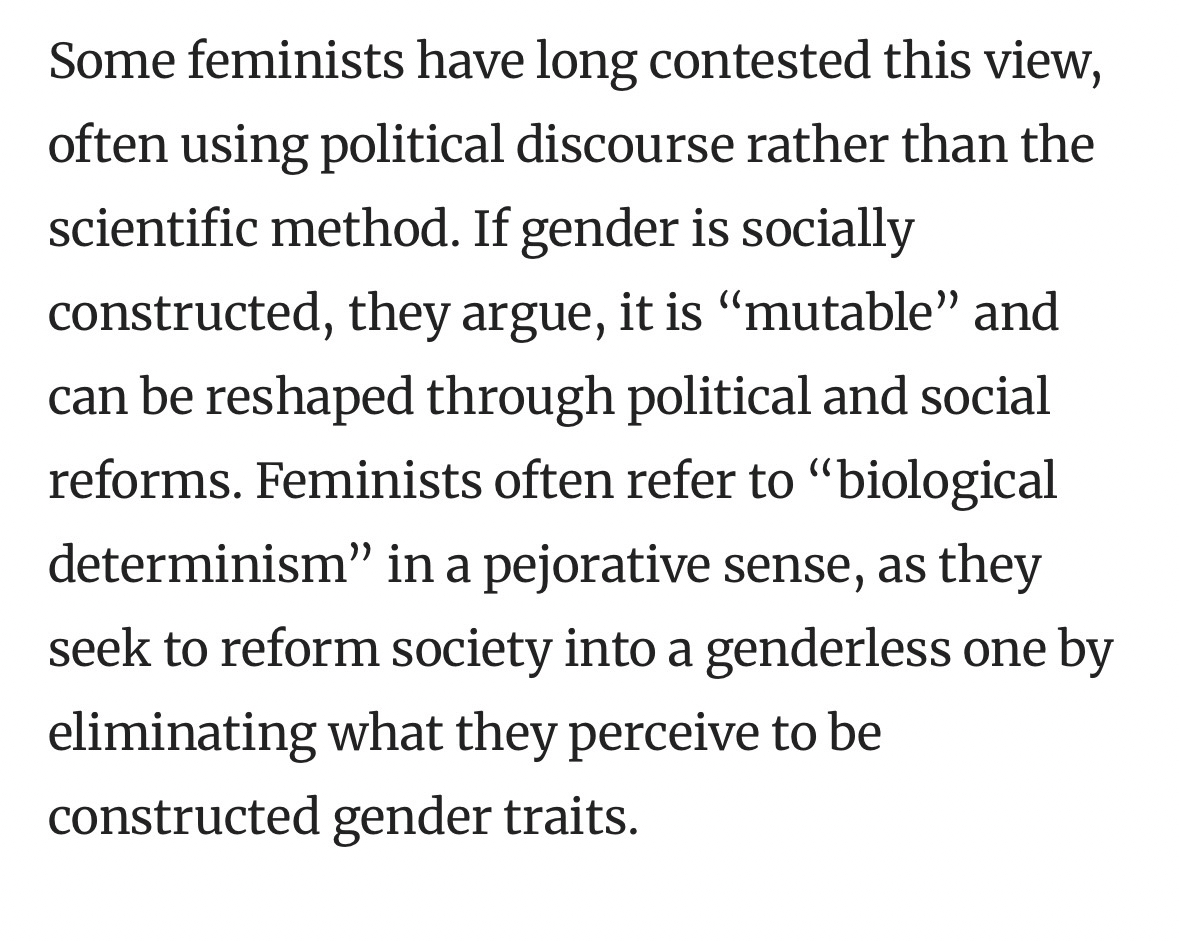The width and height of the screenshot is (1179, 941).
Task: Click the word "society" in the paragraph
Action: coord(470,651)
